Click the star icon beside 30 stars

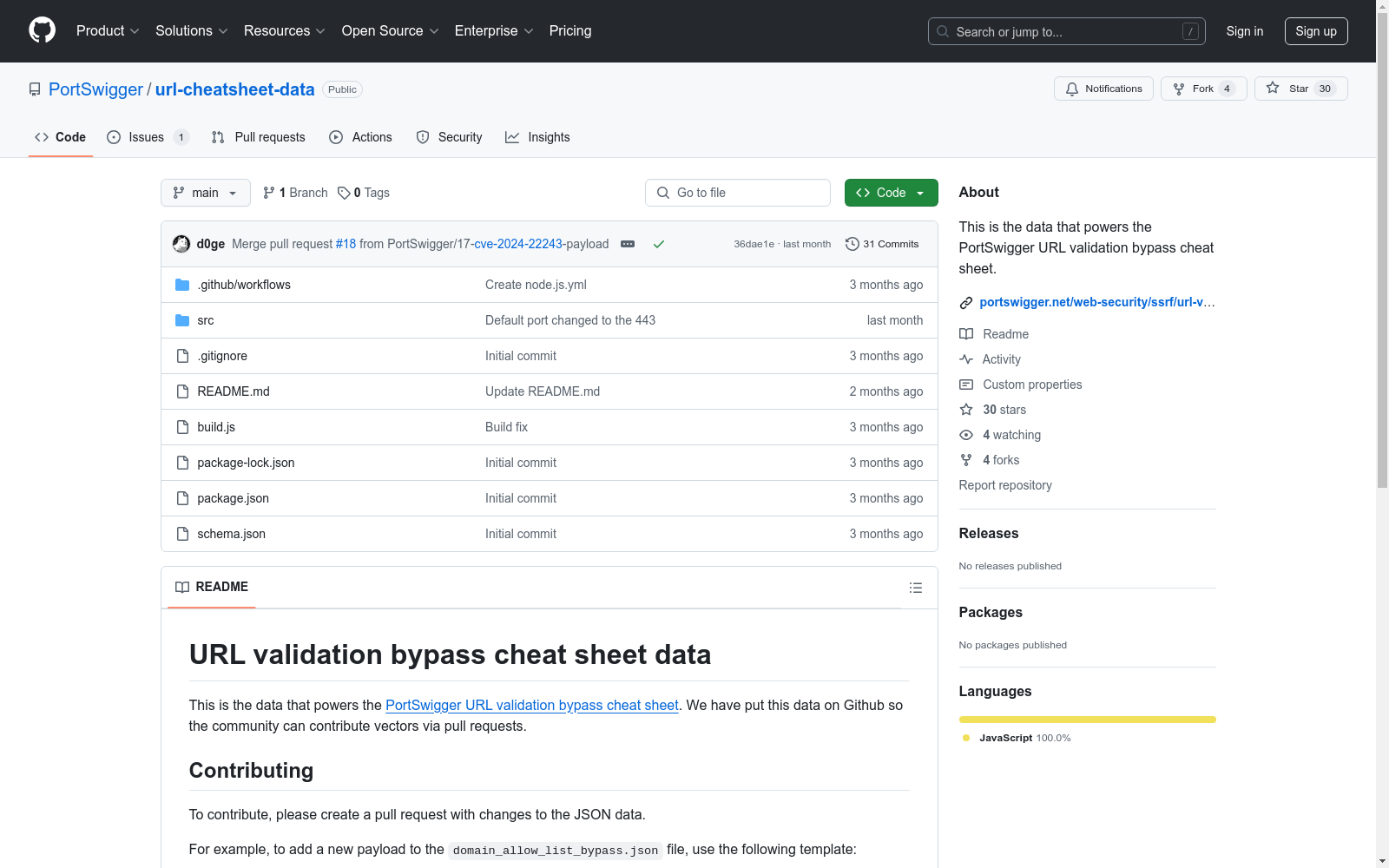coord(966,410)
